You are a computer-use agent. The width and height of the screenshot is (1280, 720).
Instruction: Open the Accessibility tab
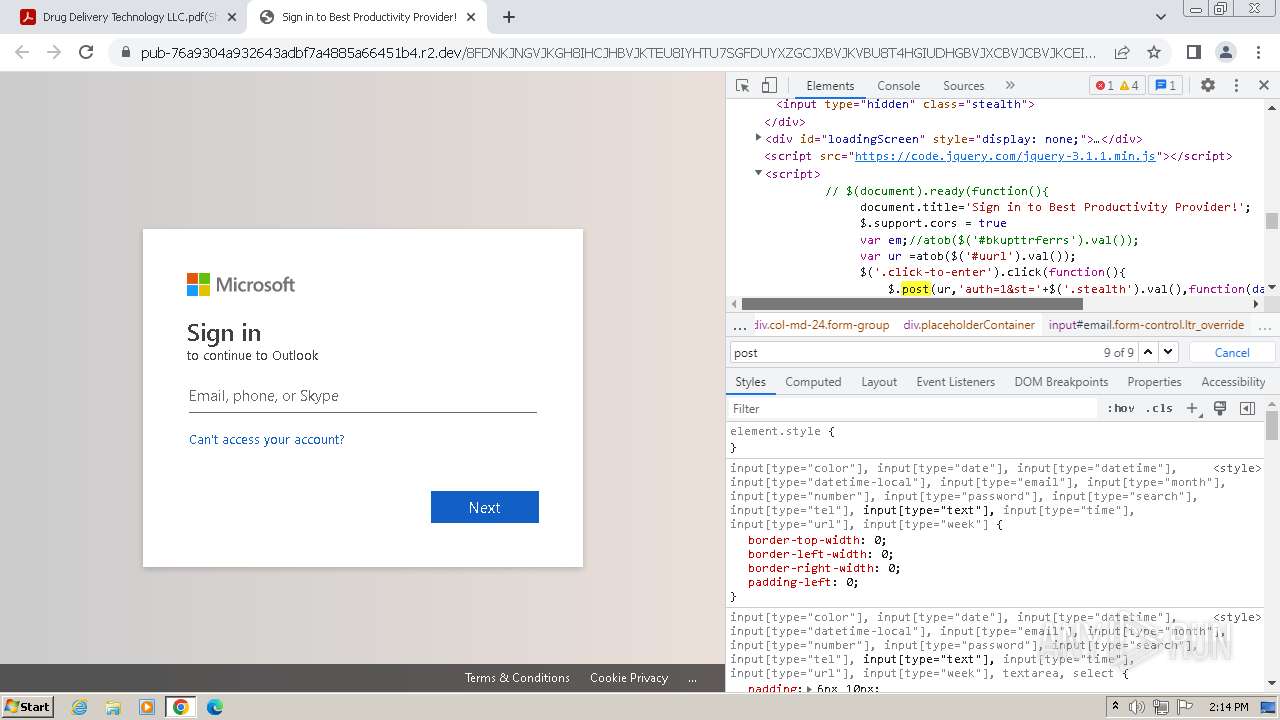click(1233, 382)
